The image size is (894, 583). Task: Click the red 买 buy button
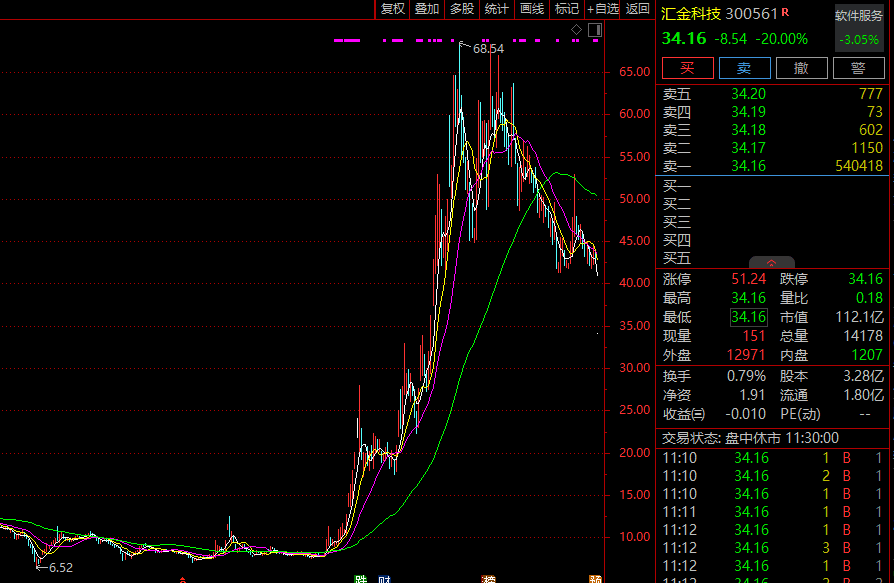(688, 68)
